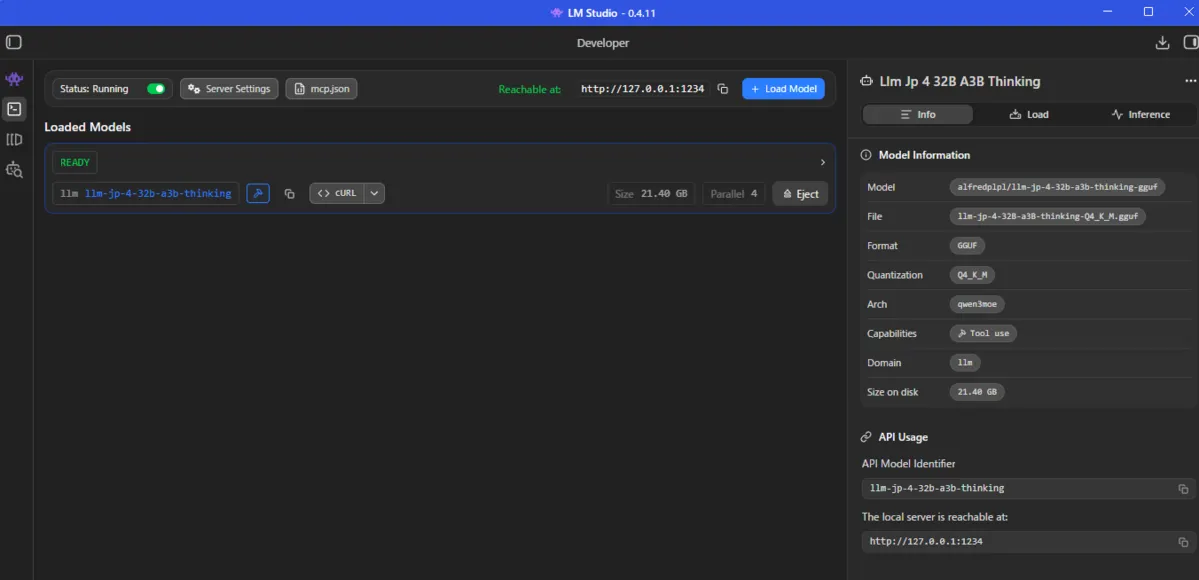Copy the API Model Identifier

coord(1183,489)
